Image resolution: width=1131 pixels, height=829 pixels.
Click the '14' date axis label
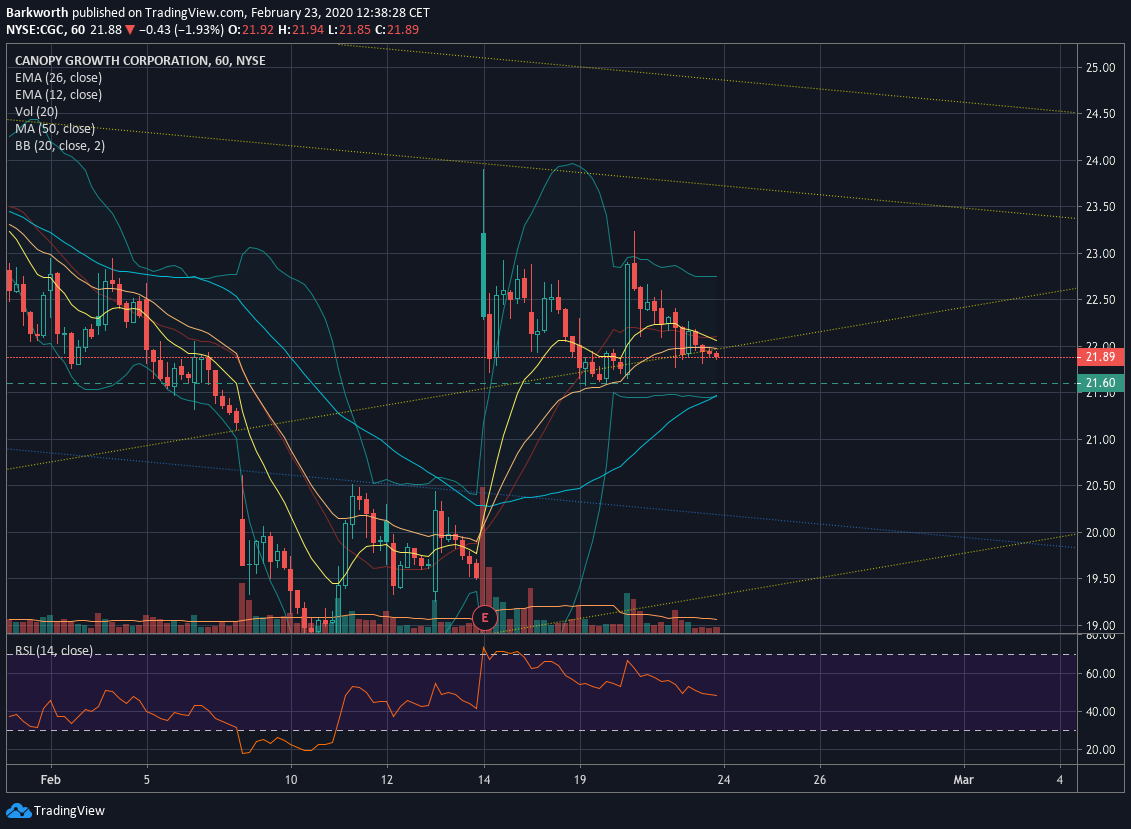click(x=484, y=780)
